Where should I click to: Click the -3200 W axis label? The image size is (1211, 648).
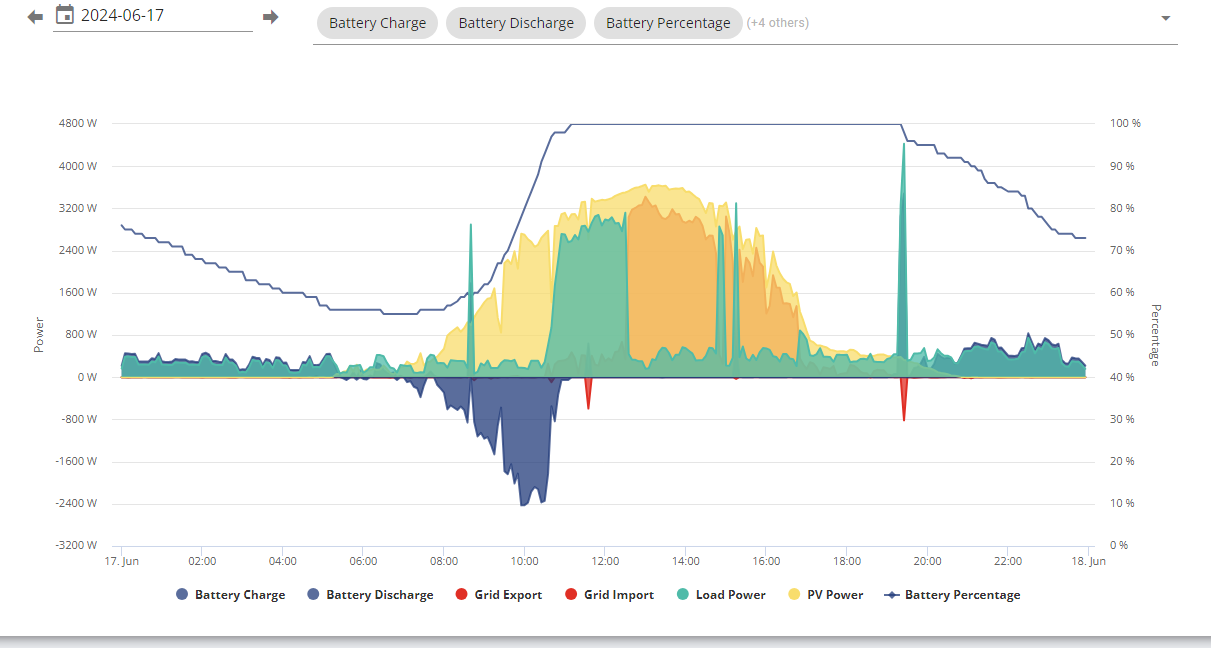click(76, 546)
